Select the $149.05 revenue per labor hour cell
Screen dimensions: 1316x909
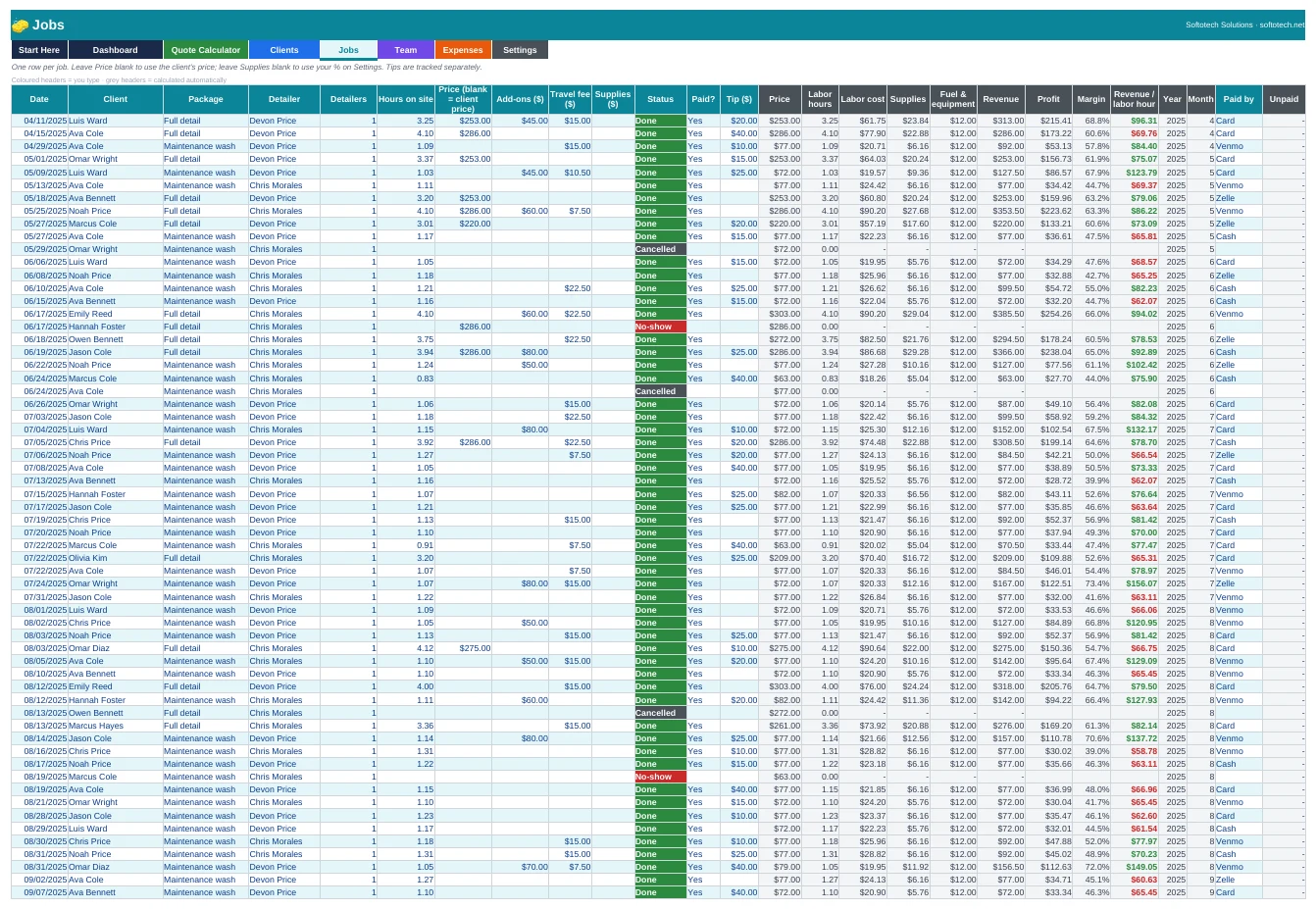[1134, 867]
